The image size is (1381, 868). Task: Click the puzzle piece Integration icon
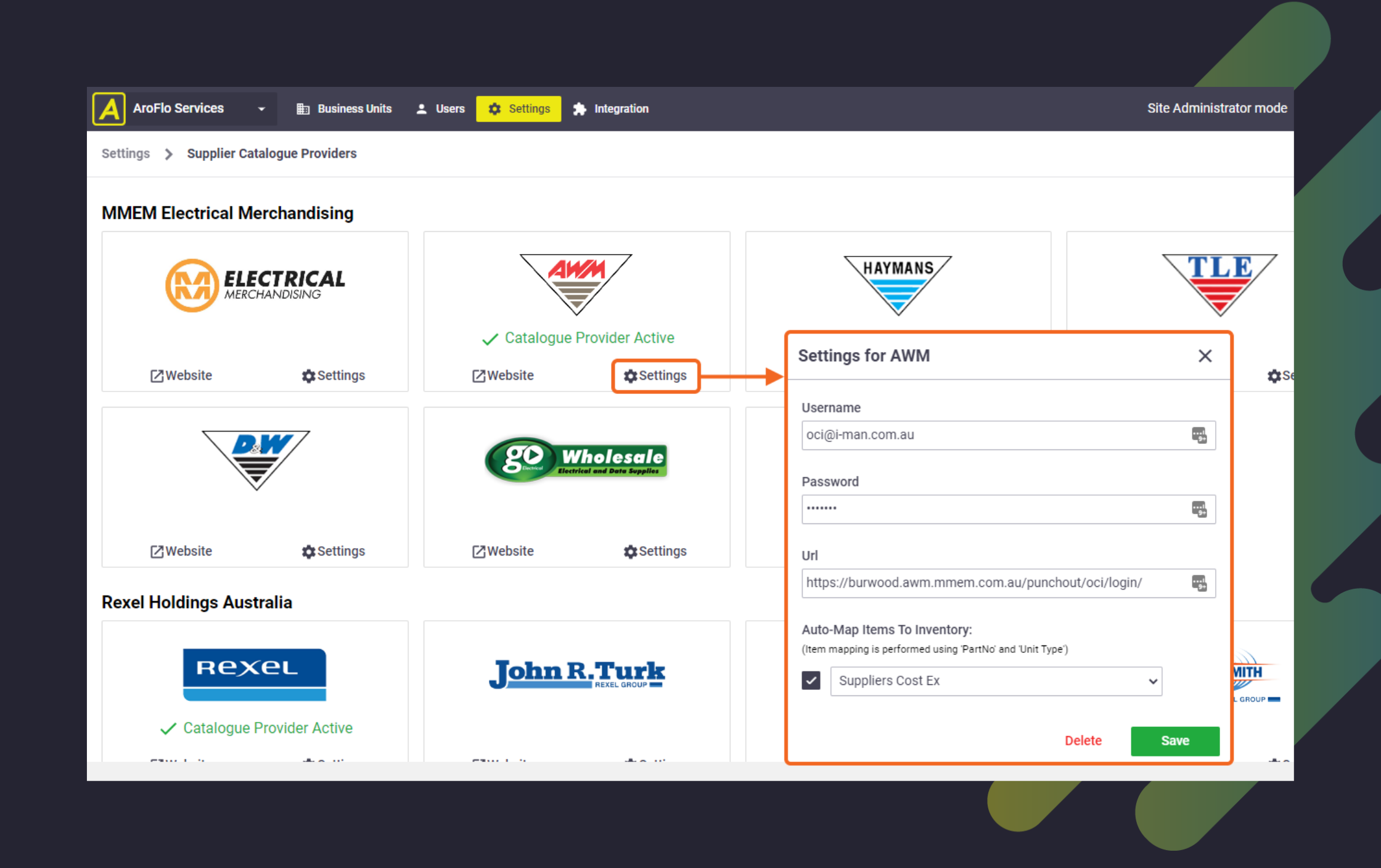tap(580, 109)
